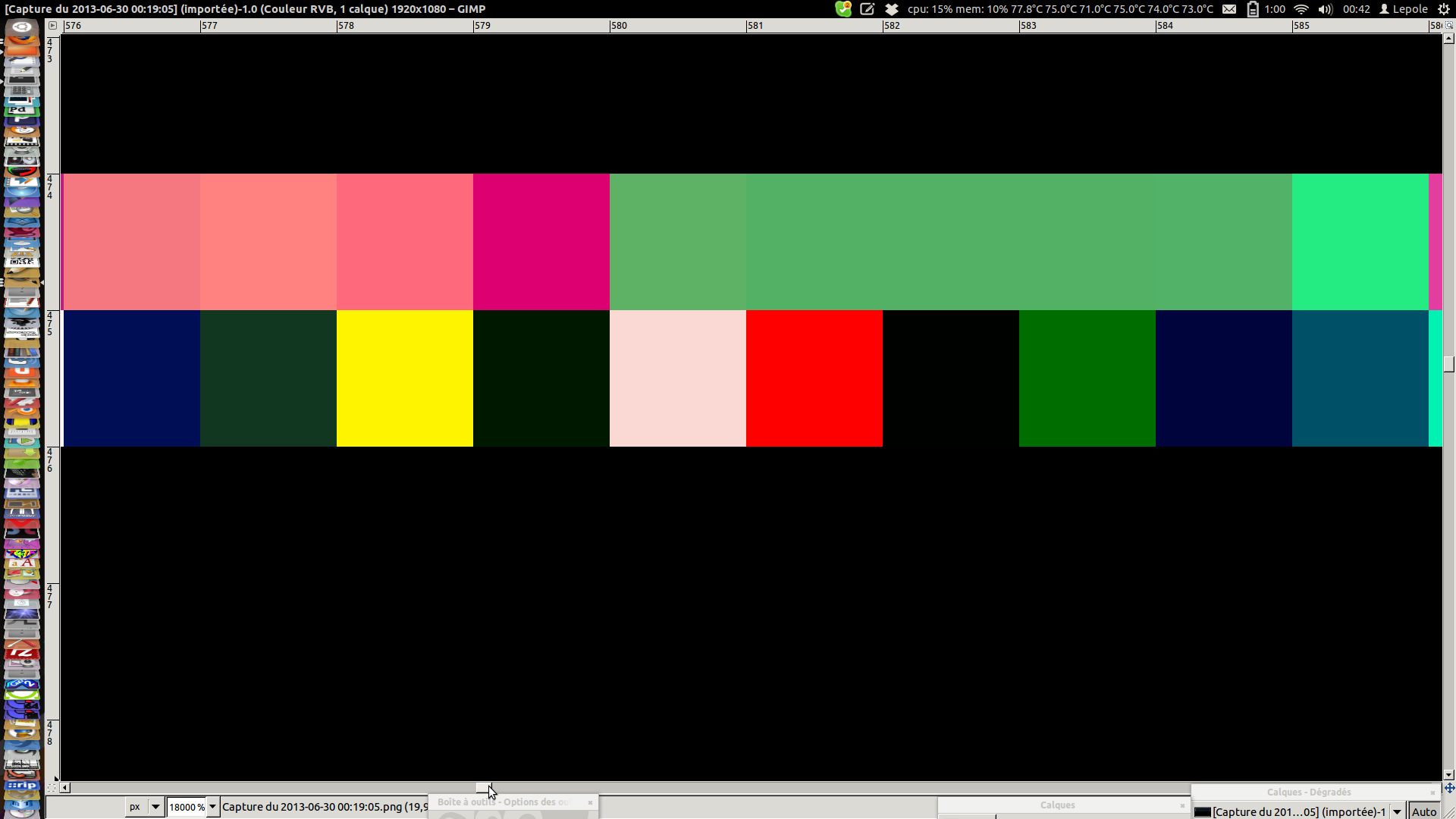The width and height of the screenshot is (1456, 819).
Task: Select the Boîte à outils - Options window
Action: coord(504,802)
